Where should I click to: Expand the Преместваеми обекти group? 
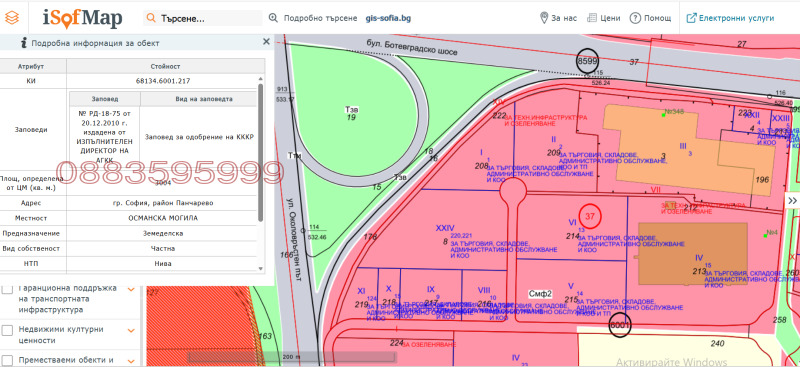tap(131, 360)
